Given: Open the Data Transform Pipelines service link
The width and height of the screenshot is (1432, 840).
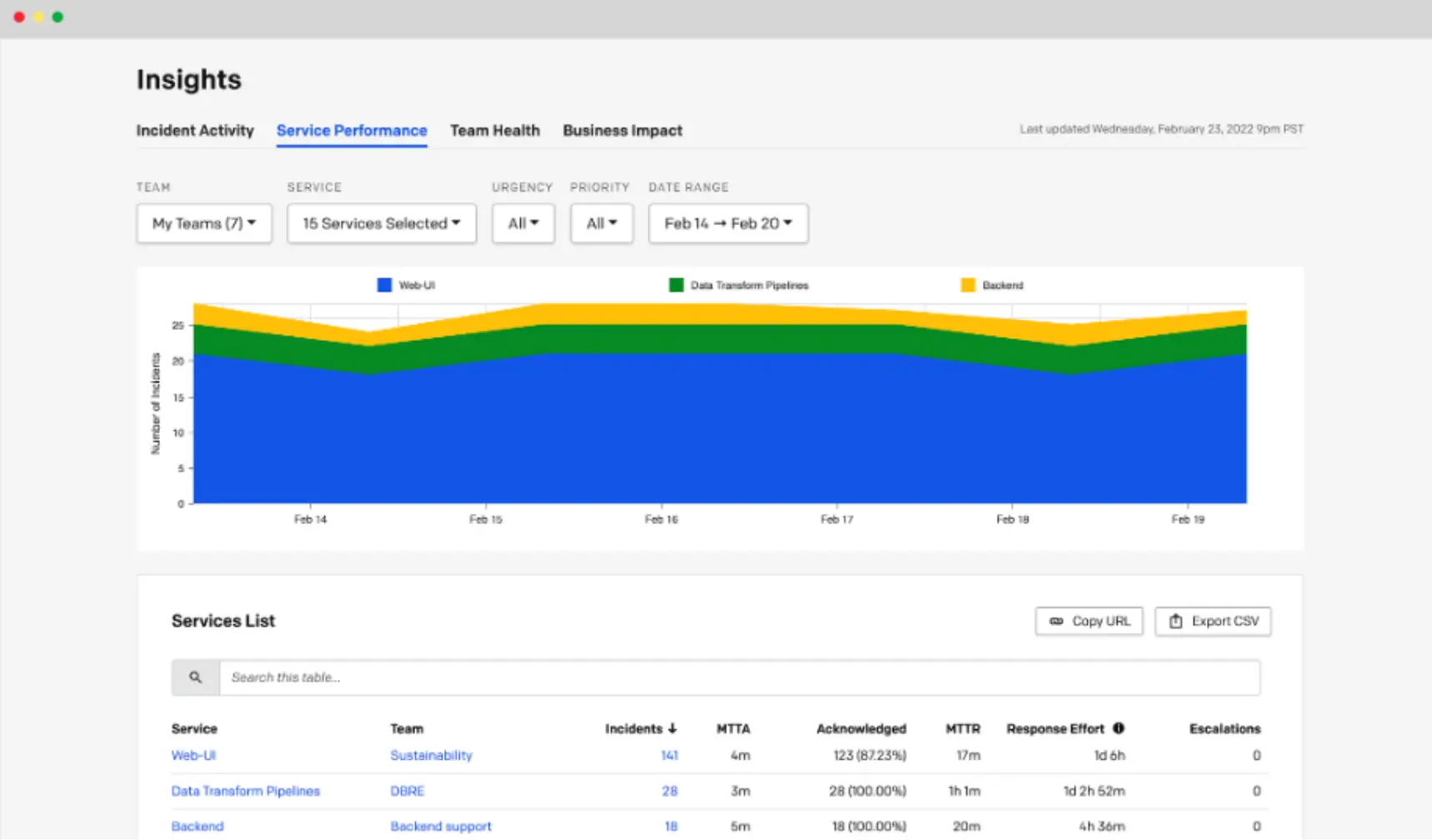Looking at the screenshot, I should pos(246,791).
